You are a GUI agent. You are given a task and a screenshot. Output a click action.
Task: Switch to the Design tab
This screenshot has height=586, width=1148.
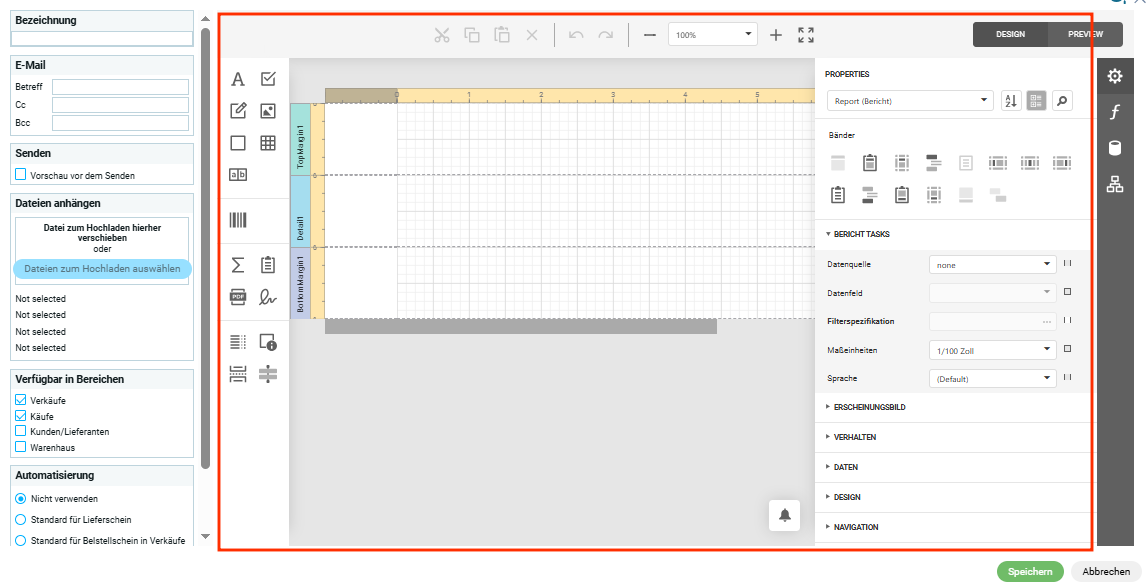coord(1010,35)
